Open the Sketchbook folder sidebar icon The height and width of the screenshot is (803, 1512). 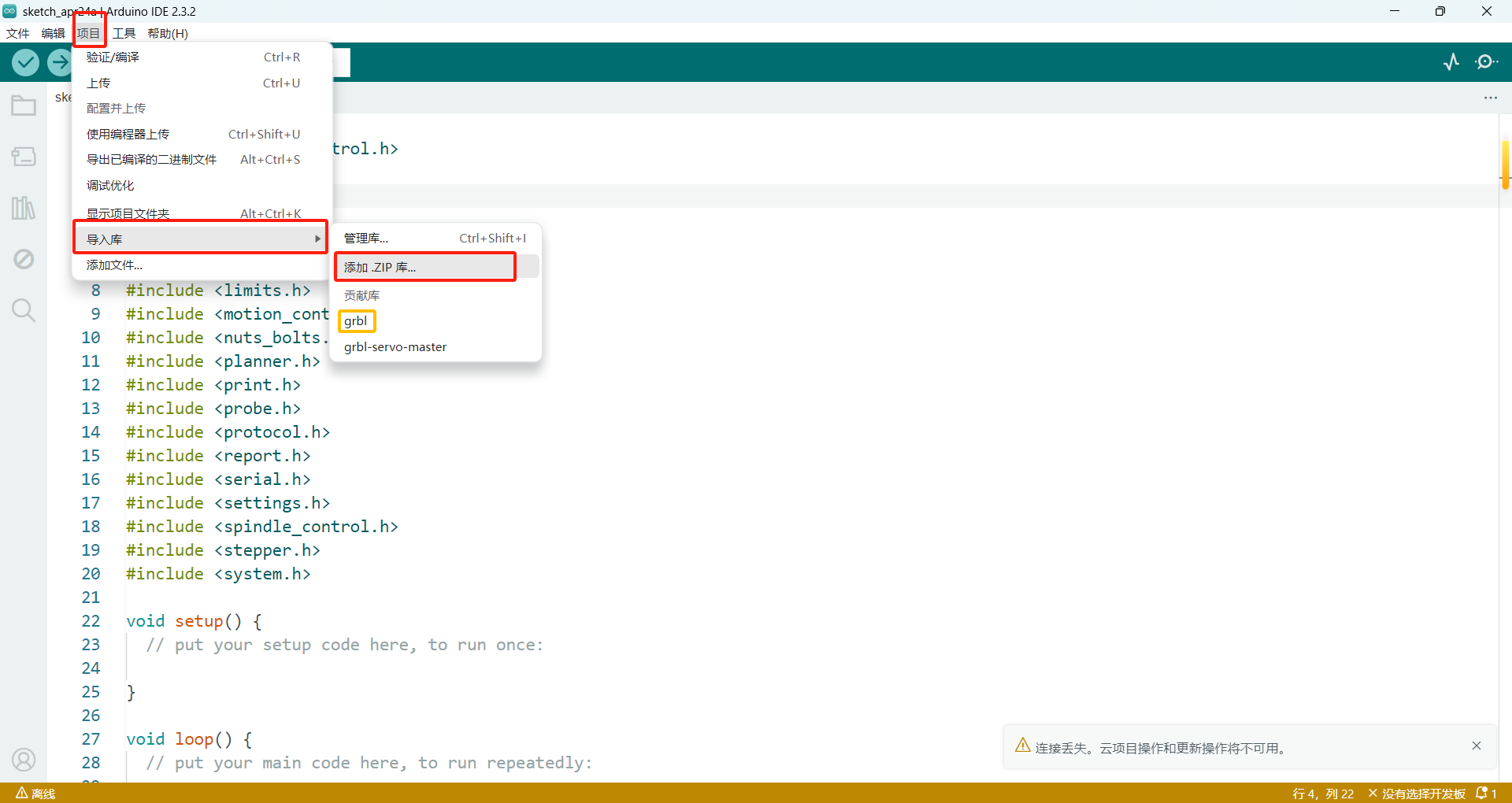point(24,105)
